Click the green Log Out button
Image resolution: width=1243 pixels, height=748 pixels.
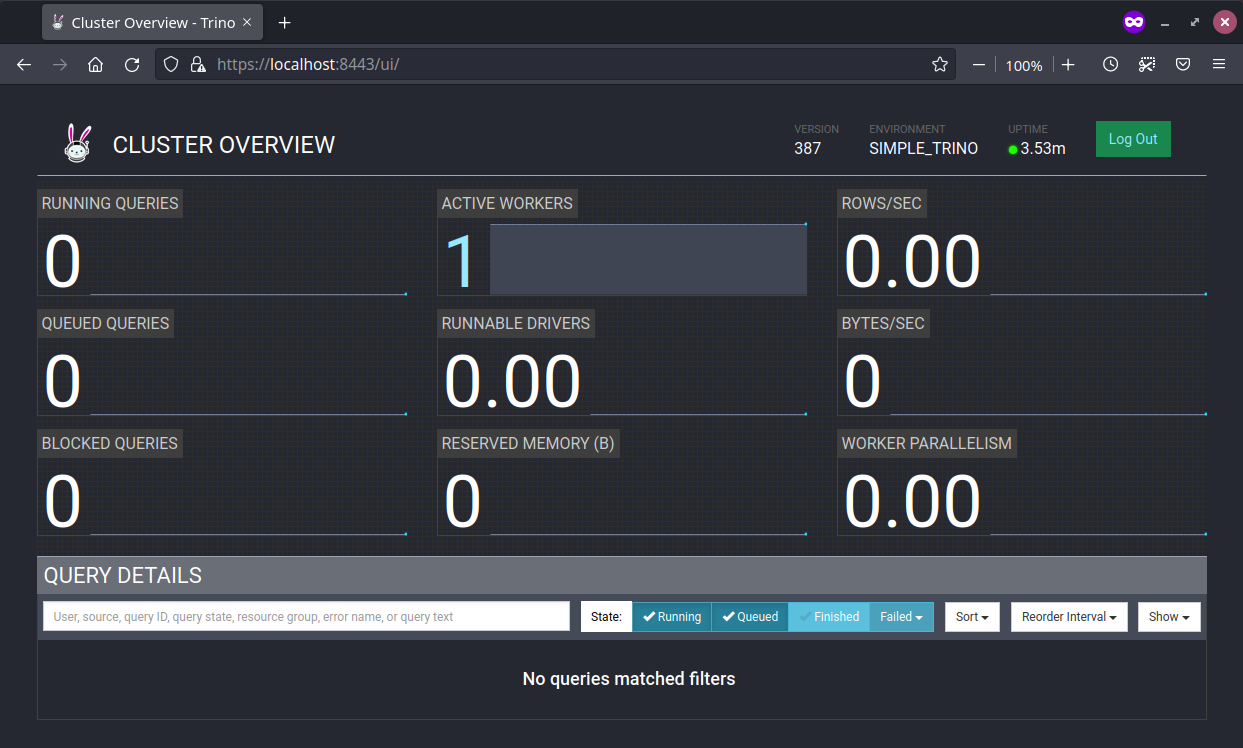[1132, 139]
